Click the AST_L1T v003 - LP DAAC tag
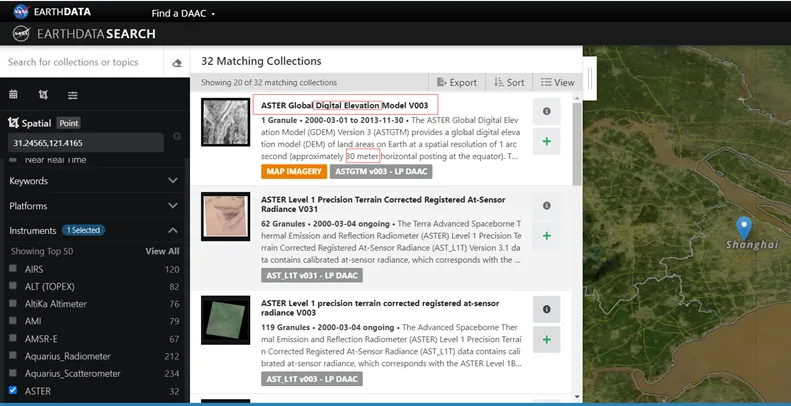 (x=312, y=379)
